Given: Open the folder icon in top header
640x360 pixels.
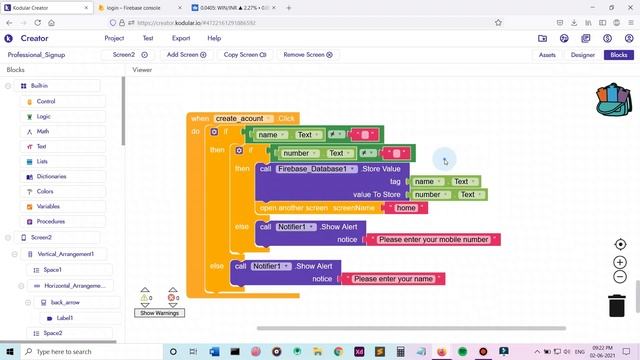Looking at the screenshot, I should tap(542, 38).
